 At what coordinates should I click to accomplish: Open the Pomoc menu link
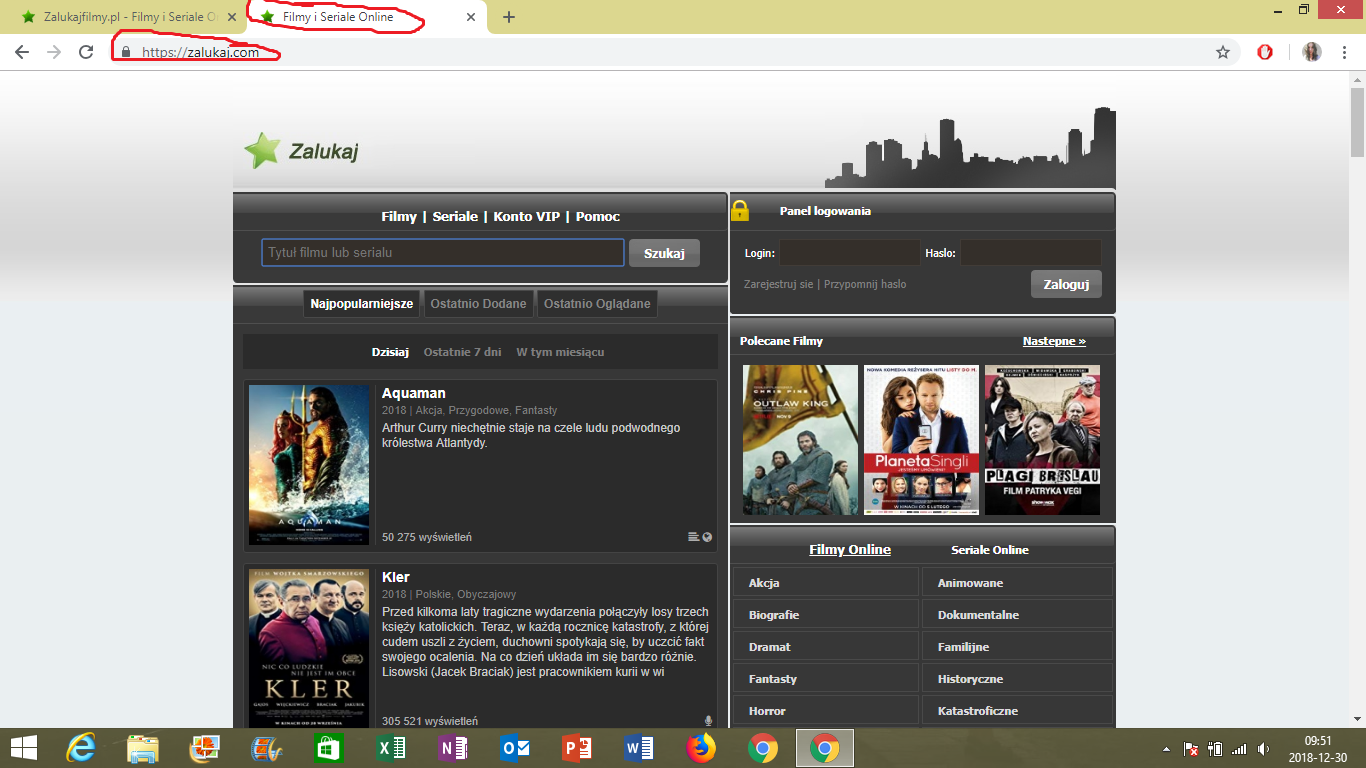598,216
